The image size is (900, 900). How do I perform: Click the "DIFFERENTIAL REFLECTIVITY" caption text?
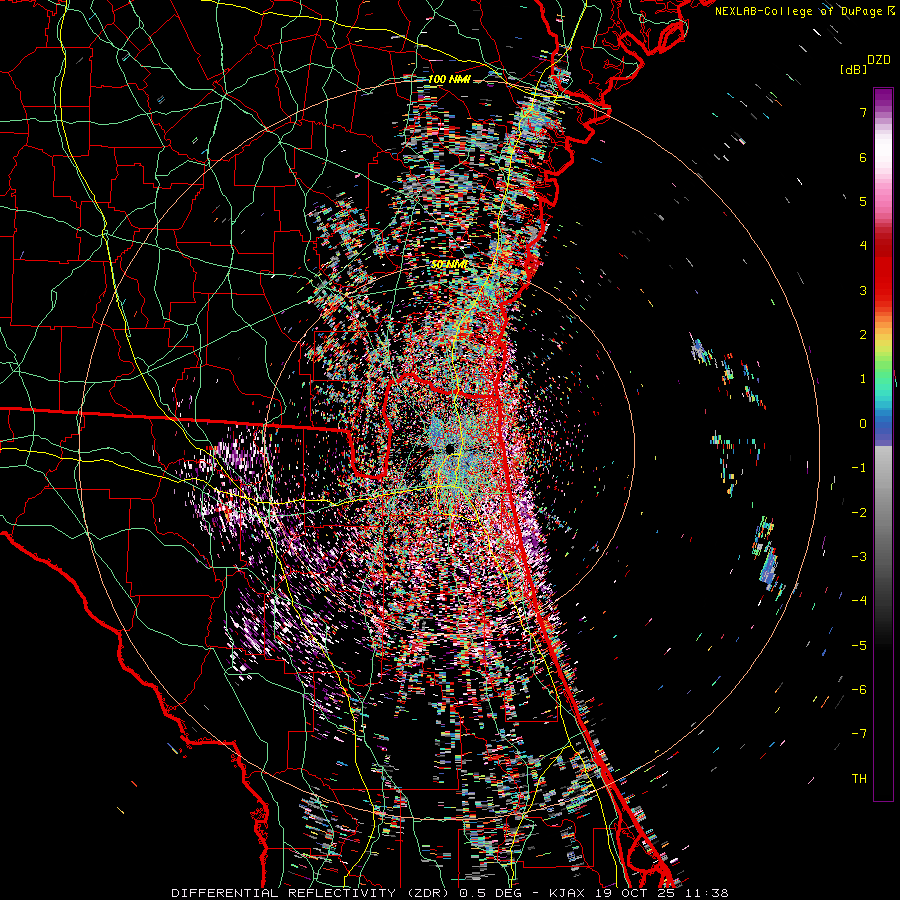click(283, 893)
